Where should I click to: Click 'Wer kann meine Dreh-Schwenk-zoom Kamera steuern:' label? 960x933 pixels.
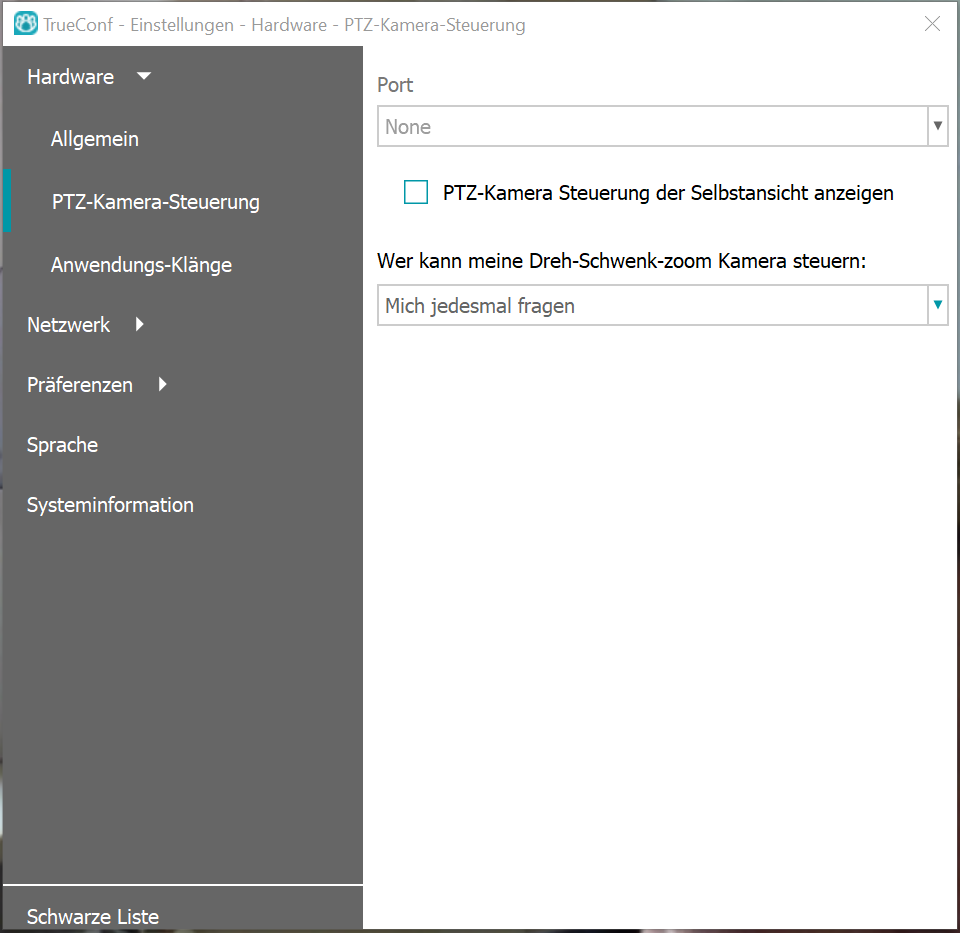point(621,261)
